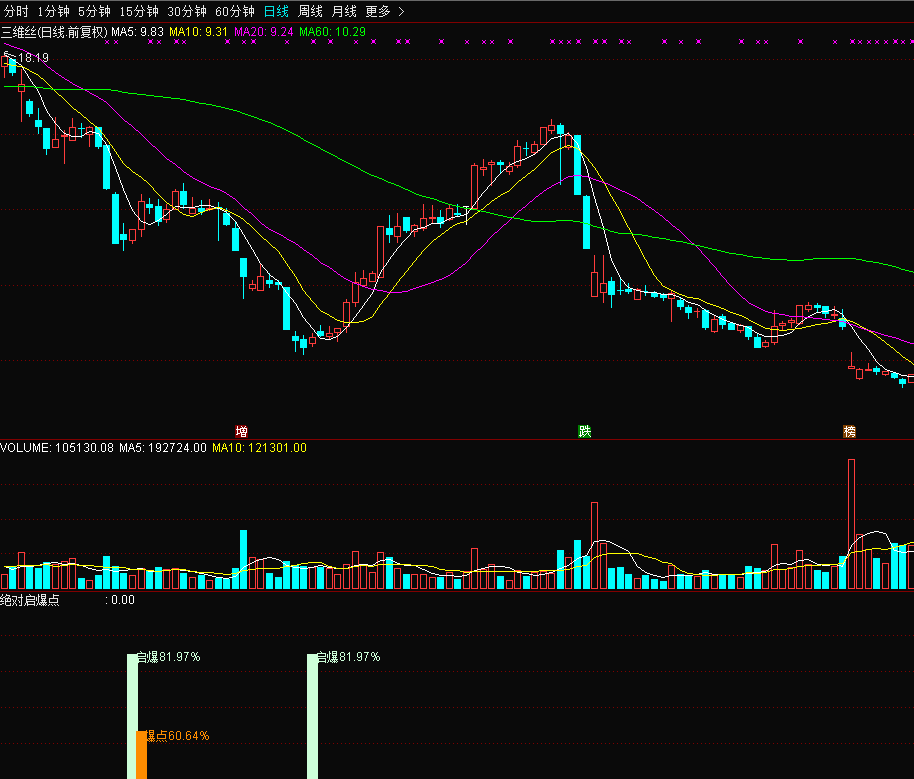Click the orange 爆点 indicator bar
Screen dimensions: 914x779
(141, 755)
